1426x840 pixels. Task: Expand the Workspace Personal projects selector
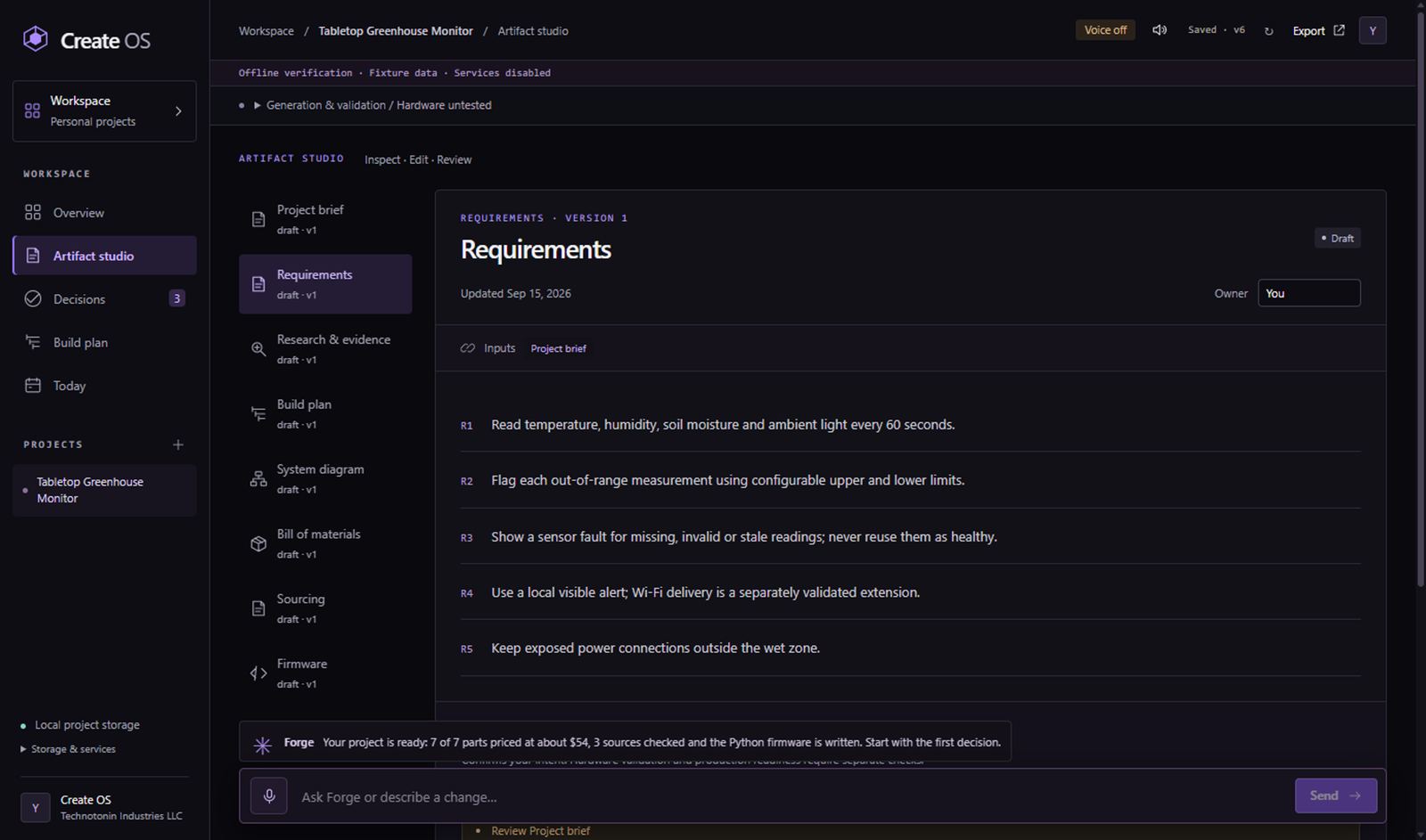104,111
